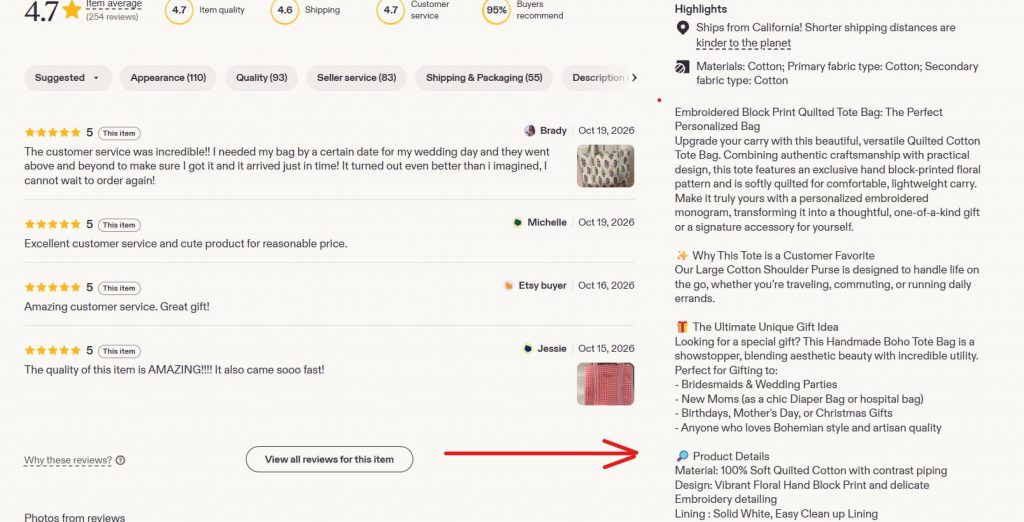Click the gift emoji beside Ultimate Unique Gift Idea
Screen dimensions: 1024x522
(682, 327)
